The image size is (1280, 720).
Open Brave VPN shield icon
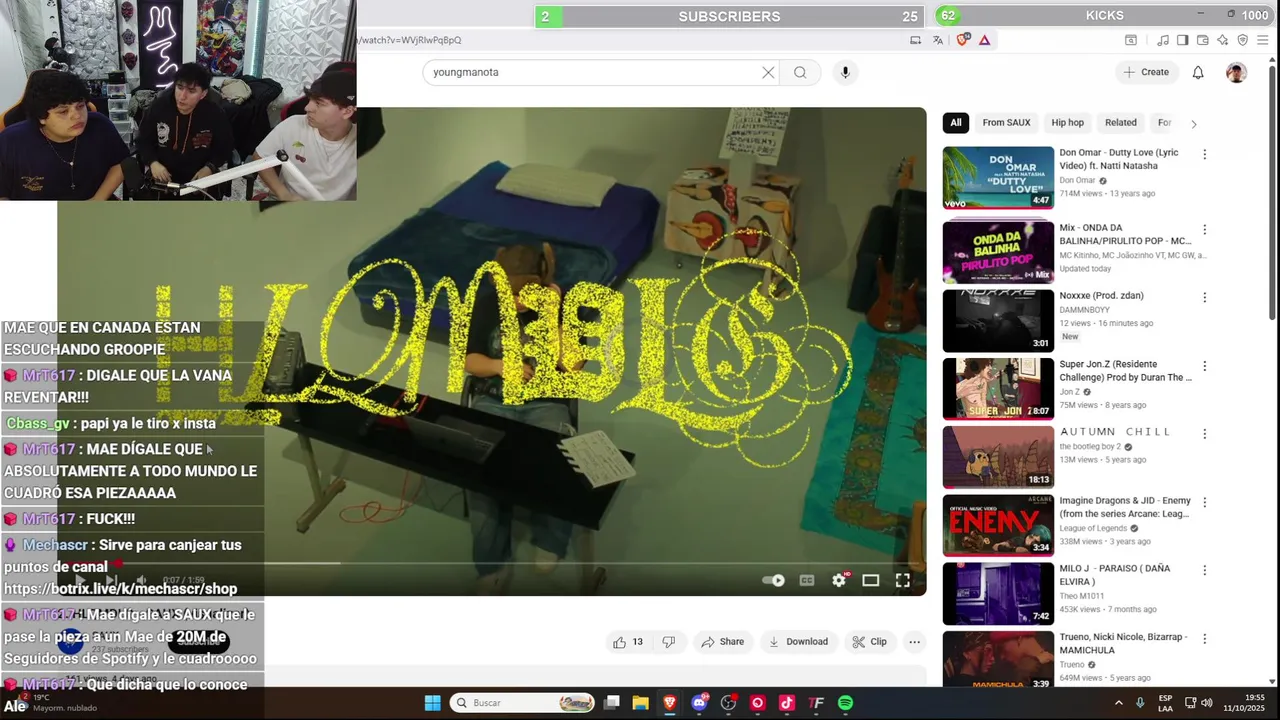pos(1243,40)
